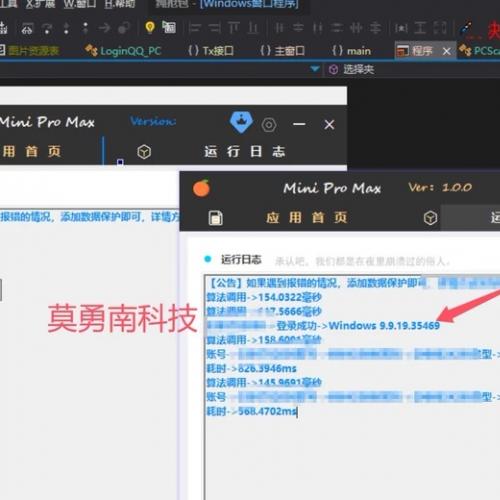Click the orange fruit logo in front window
500x500 pixels.
tap(201, 188)
